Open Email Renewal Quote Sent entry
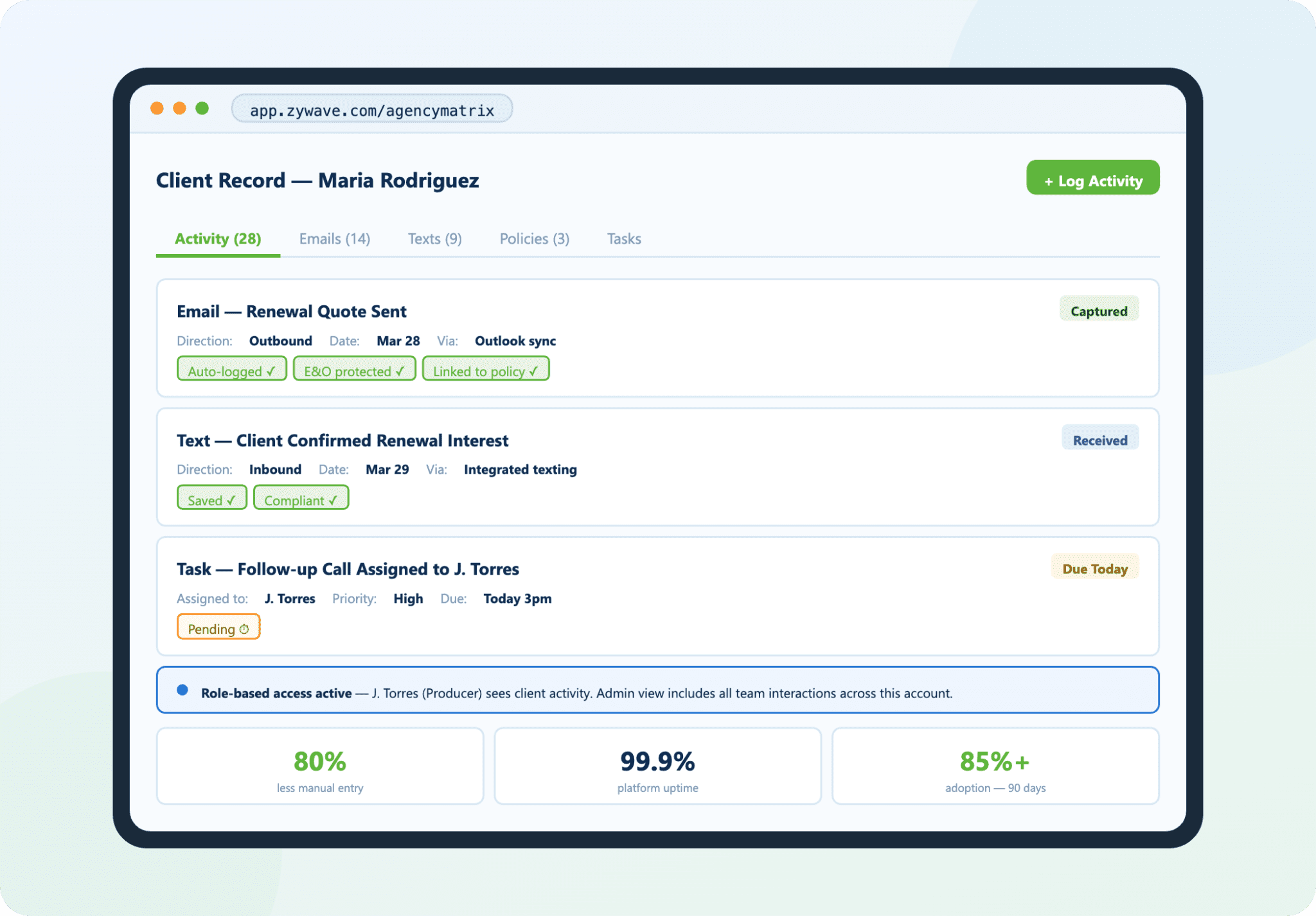Screen dimensions: 1316x916 (291, 312)
